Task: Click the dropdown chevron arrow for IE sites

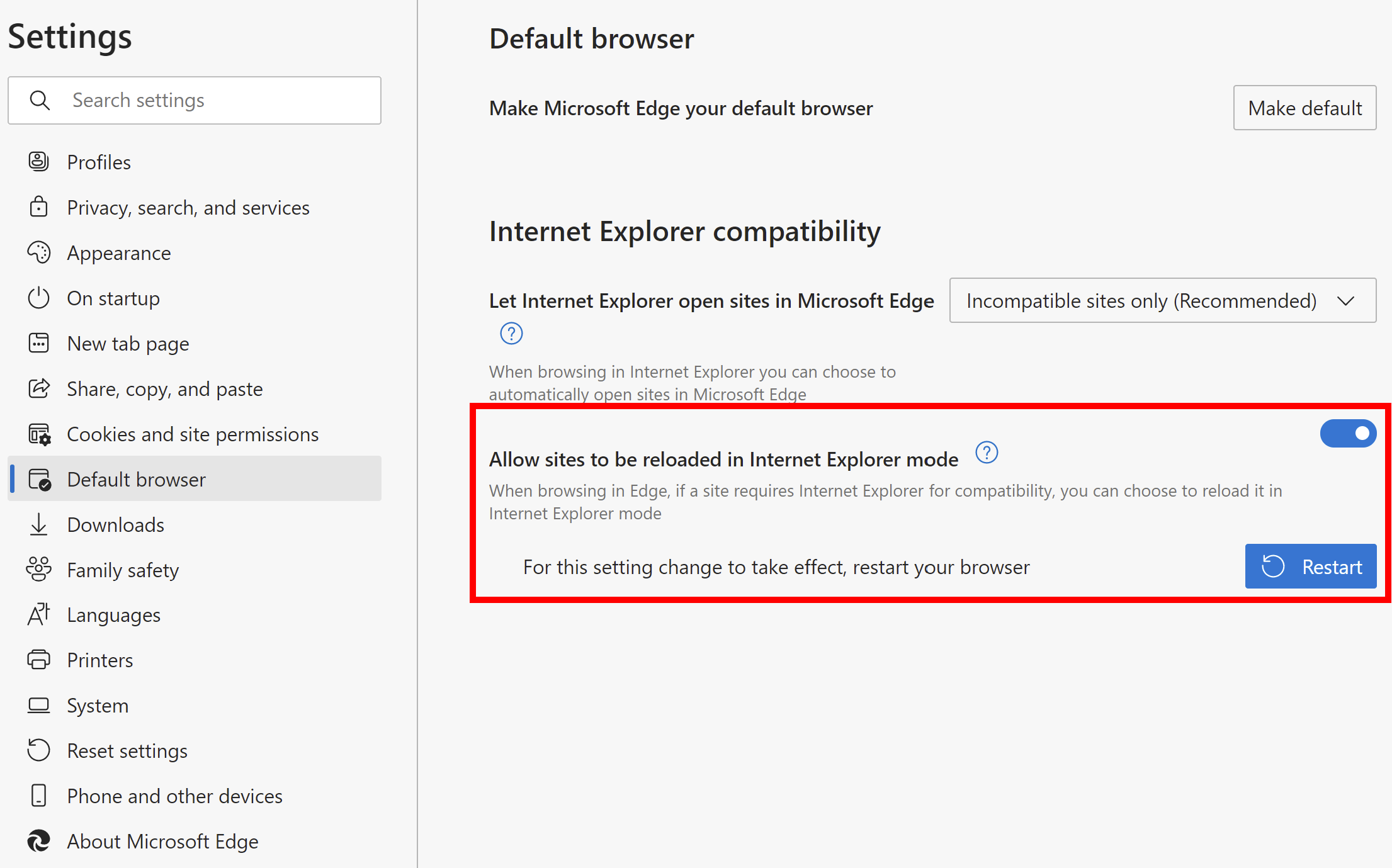Action: pyautogui.click(x=1346, y=301)
